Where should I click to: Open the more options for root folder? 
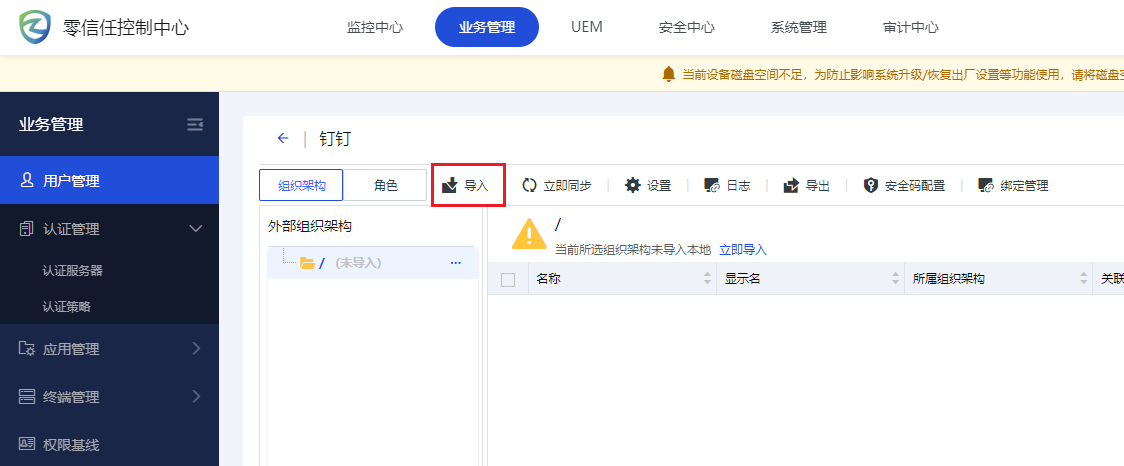(x=456, y=263)
